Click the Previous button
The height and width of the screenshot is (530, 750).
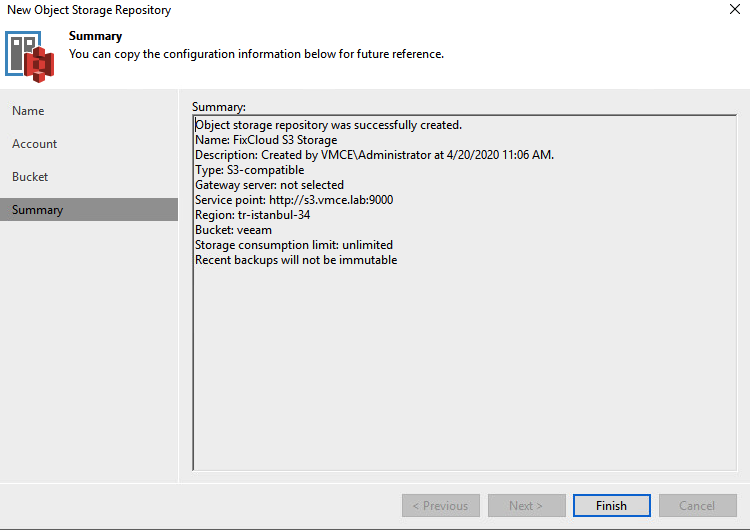pos(441,506)
